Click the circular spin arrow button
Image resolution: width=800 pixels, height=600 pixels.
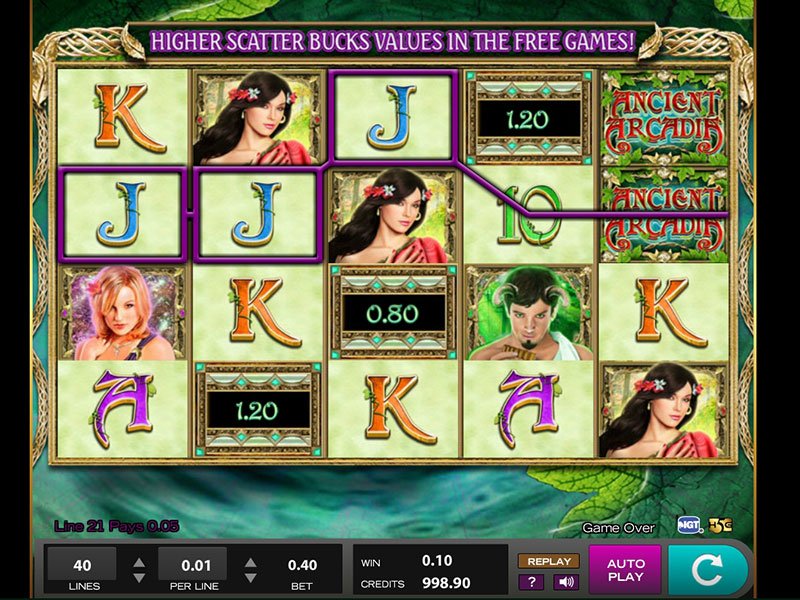tap(708, 569)
